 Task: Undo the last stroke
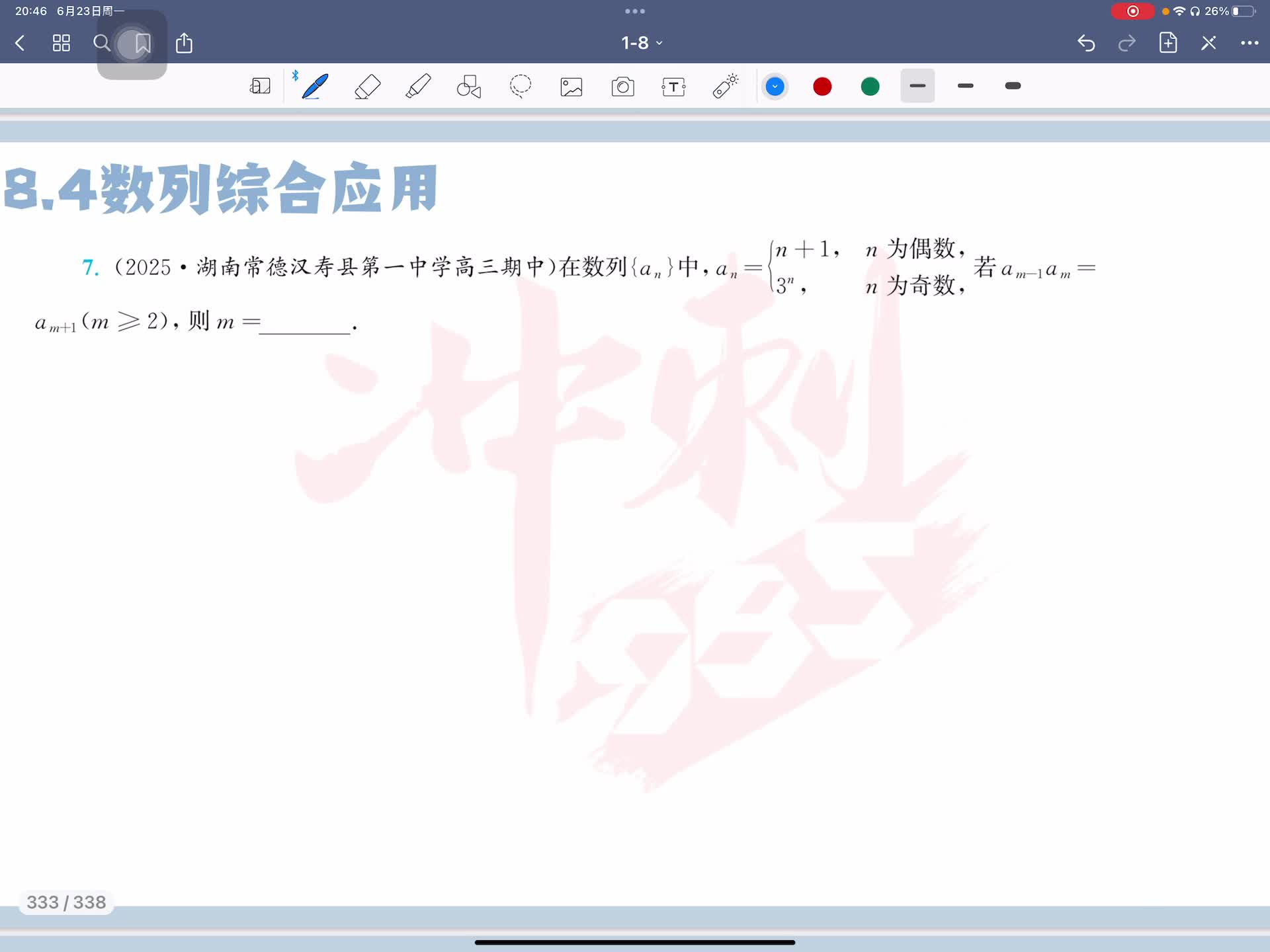pos(1086,43)
